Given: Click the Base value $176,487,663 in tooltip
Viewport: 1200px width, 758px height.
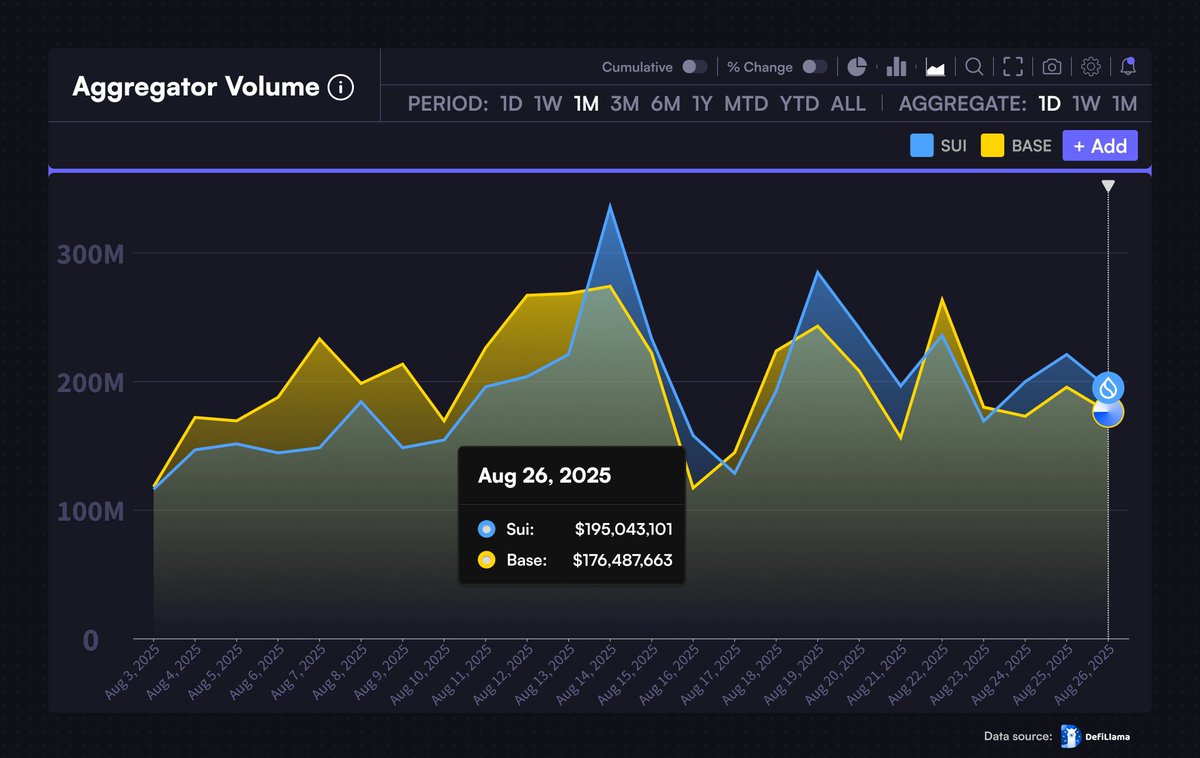Looking at the screenshot, I should point(623,560).
